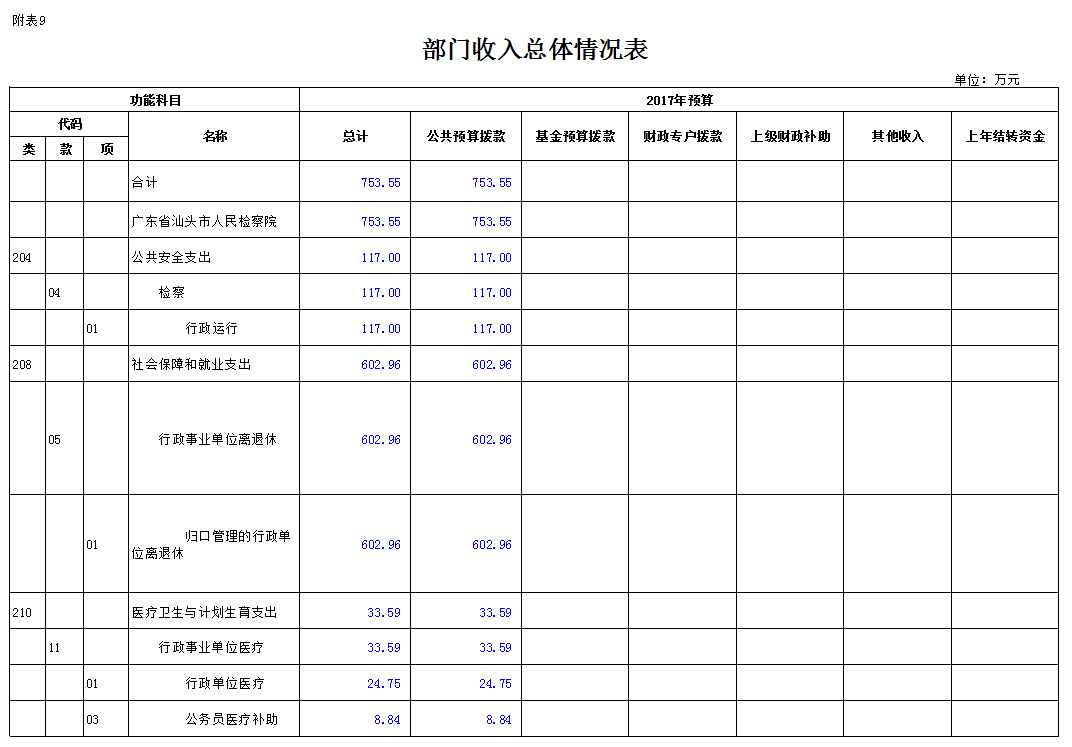Select the 公共安全支出 row name

[171, 257]
